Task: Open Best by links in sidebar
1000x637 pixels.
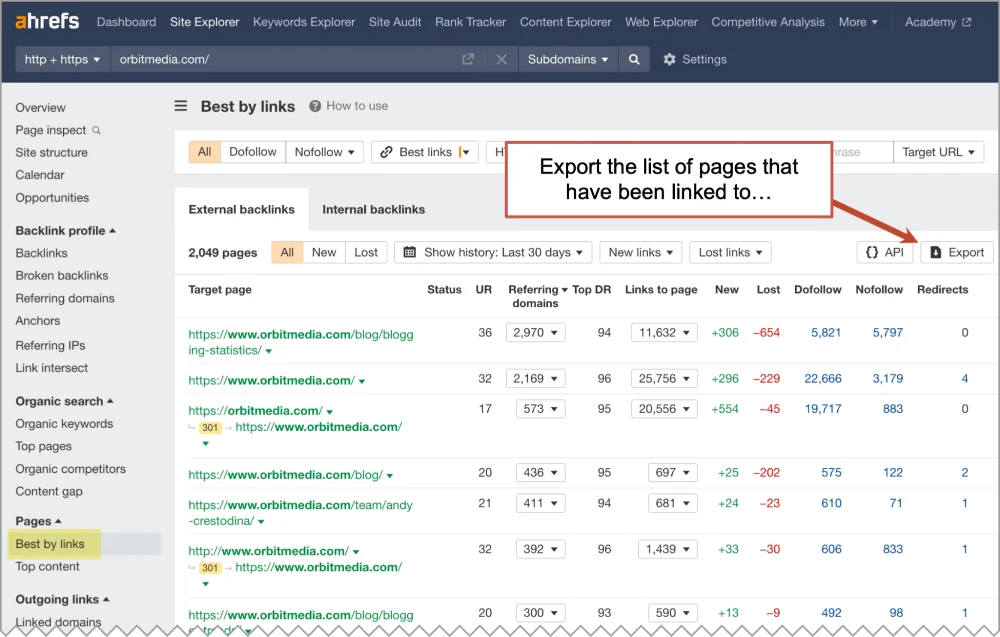Action: [50, 544]
